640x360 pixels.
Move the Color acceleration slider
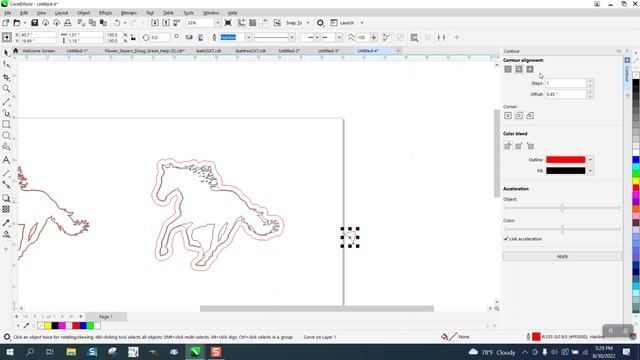pos(562,229)
